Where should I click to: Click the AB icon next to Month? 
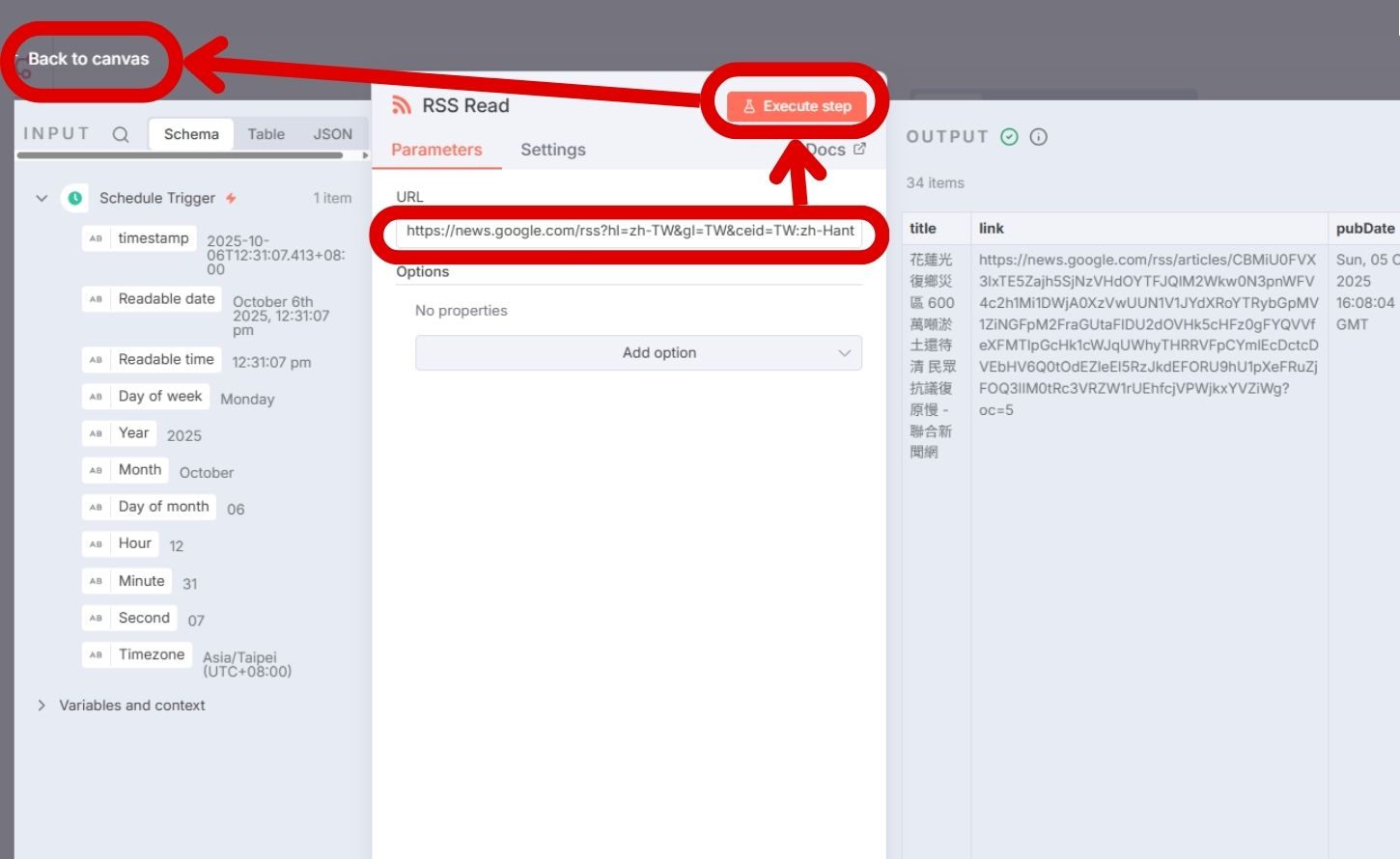click(x=97, y=469)
